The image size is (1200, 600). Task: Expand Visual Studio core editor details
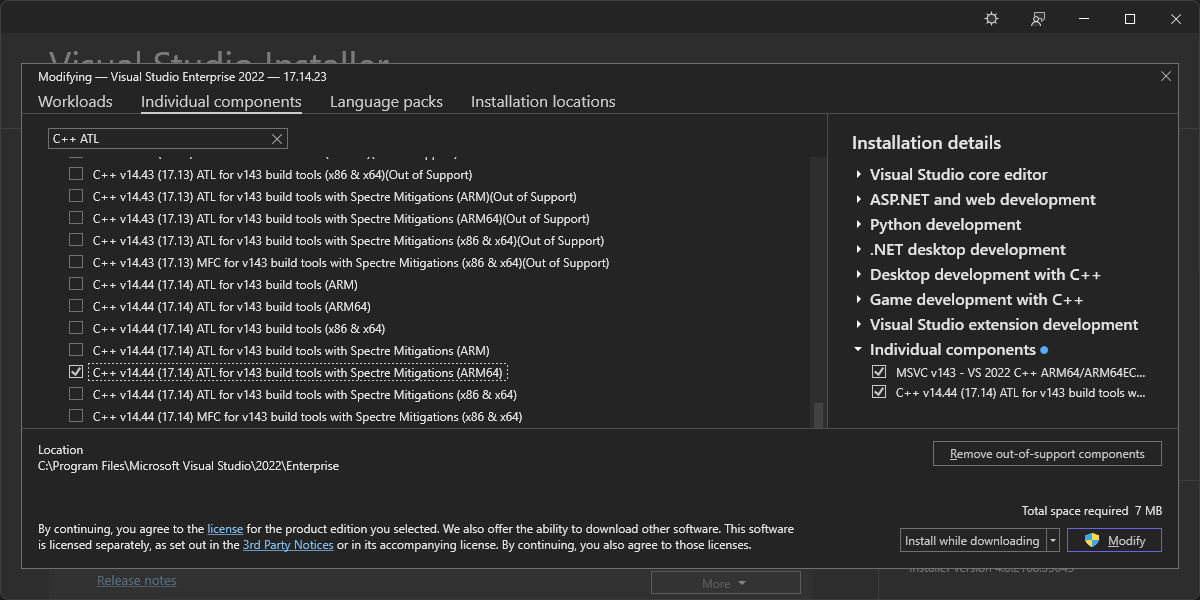coord(859,175)
